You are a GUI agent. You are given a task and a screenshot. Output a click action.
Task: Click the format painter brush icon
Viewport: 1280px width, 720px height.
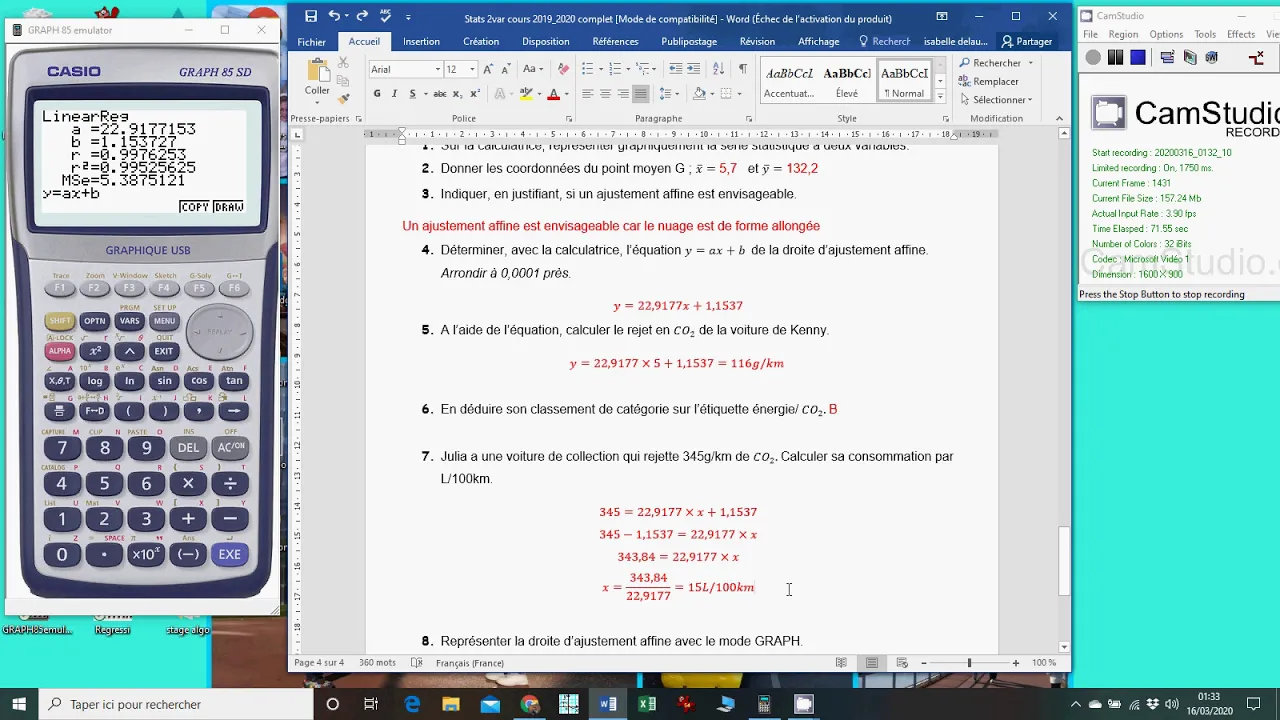coord(345,98)
